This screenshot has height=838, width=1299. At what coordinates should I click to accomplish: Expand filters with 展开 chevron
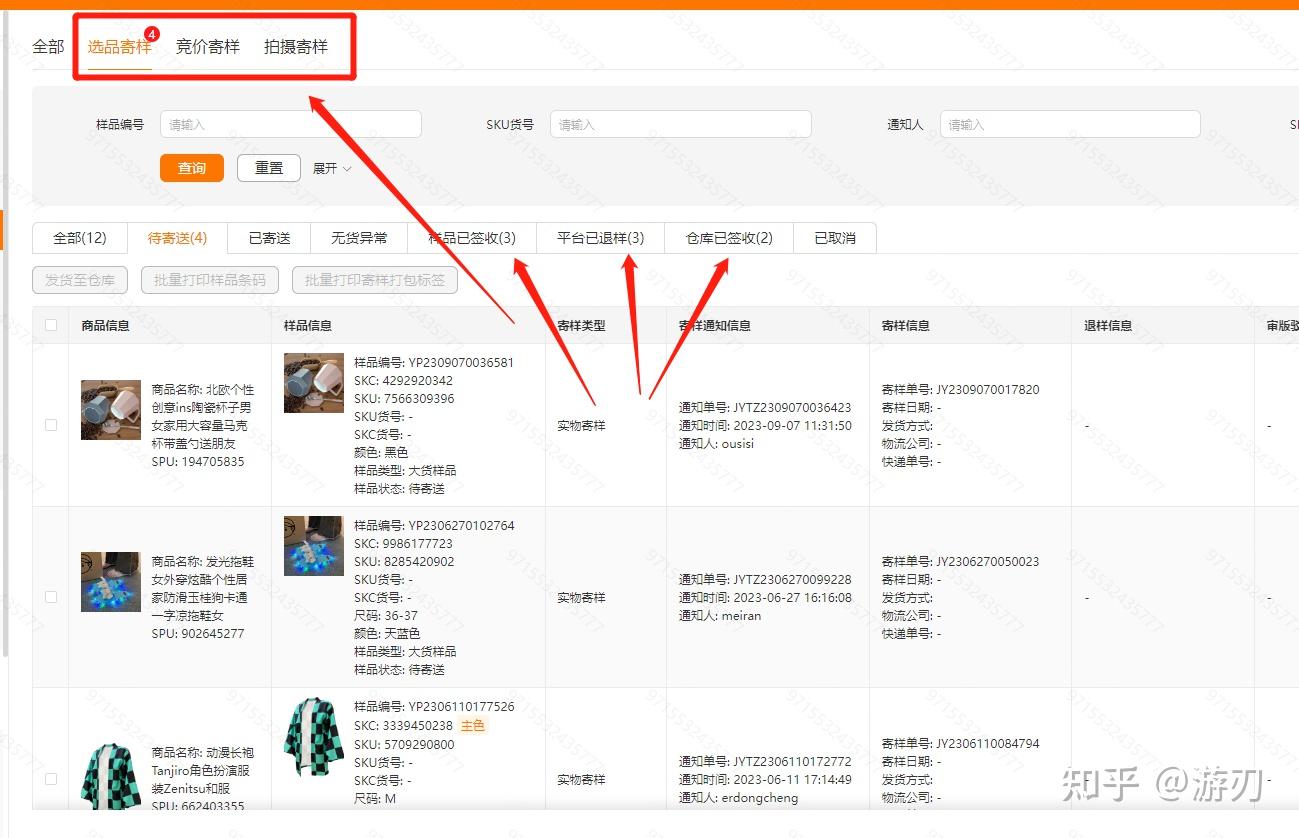pyautogui.click(x=332, y=169)
